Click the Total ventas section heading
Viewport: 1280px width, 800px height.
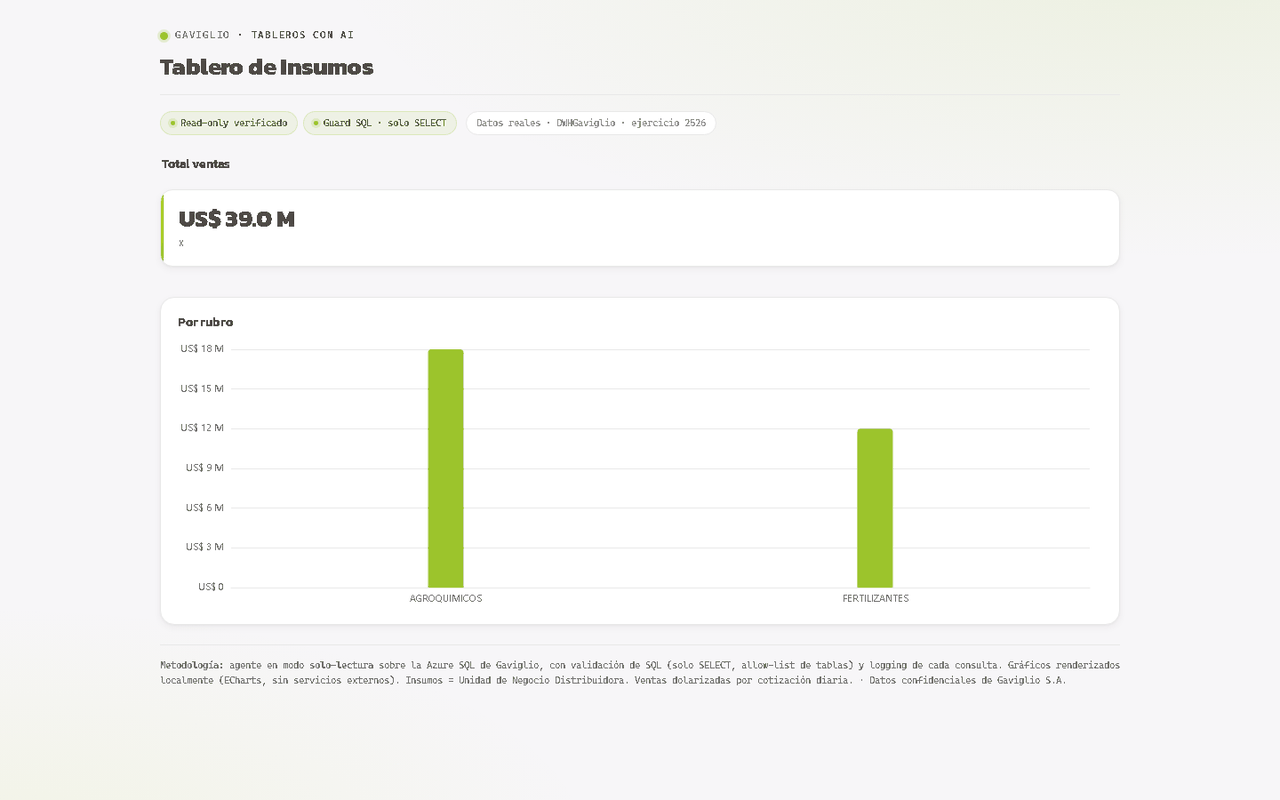[196, 164]
